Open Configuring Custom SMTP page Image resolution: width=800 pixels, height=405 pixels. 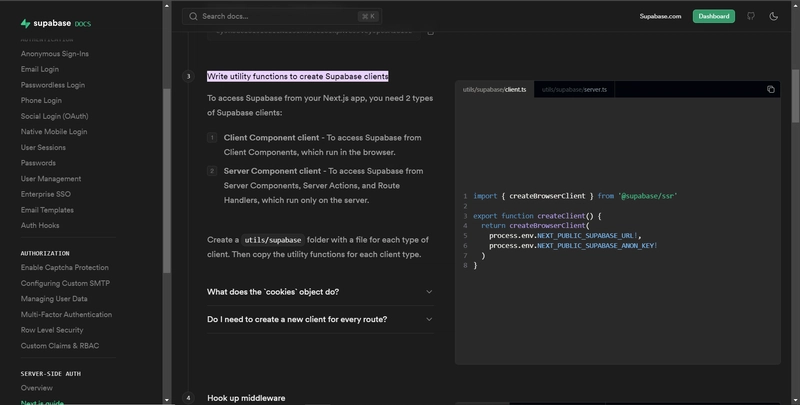pos(65,283)
